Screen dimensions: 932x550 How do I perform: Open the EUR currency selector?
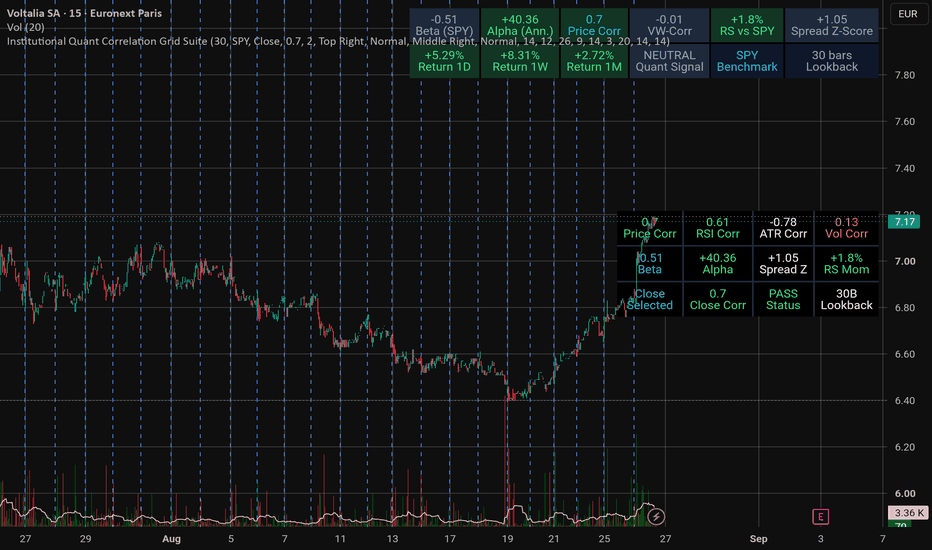pyautogui.click(x=908, y=14)
